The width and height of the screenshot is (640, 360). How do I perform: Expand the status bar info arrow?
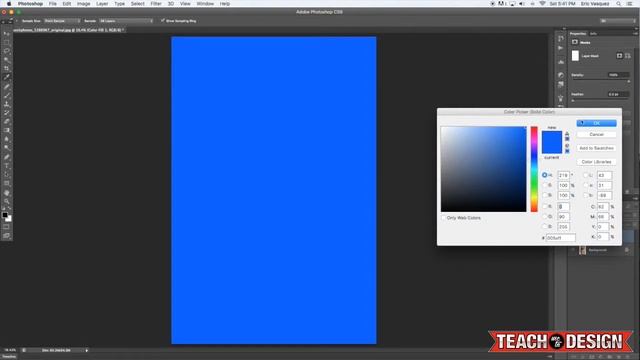point(87,350)
